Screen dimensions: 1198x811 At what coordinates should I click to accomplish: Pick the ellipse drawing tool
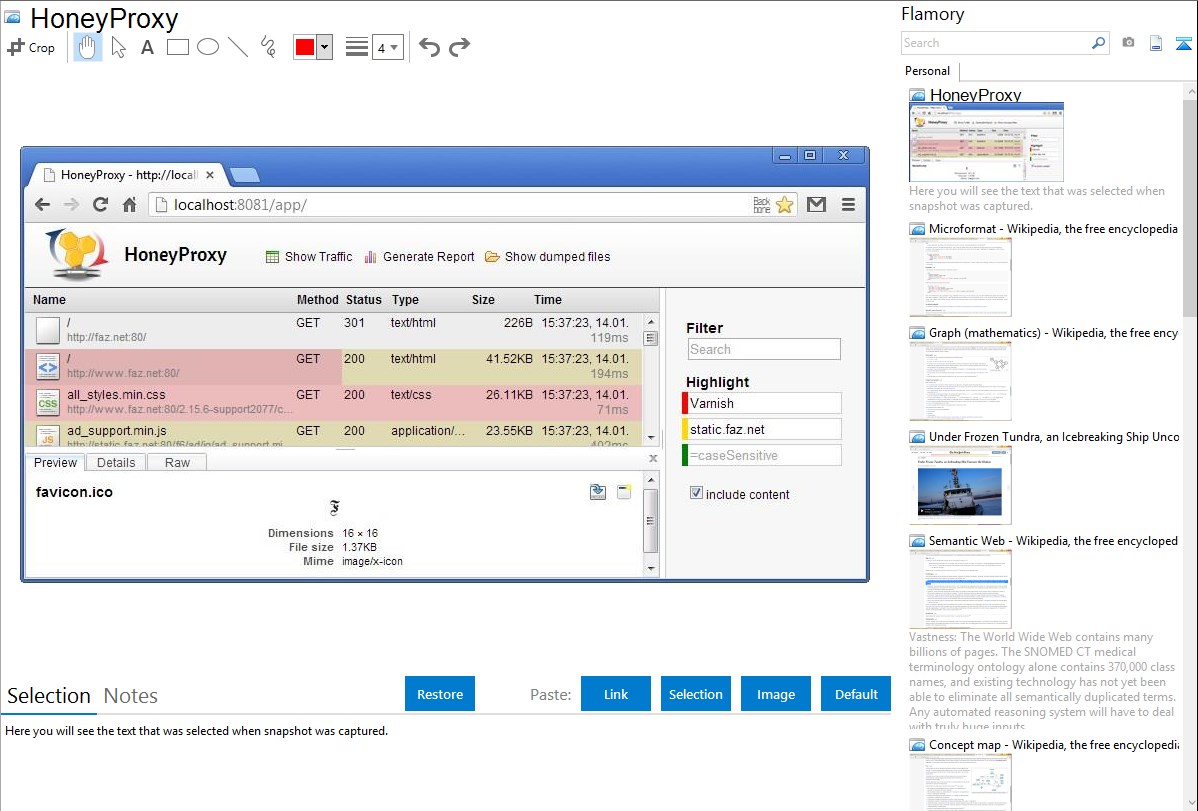(x=208, y=47)
